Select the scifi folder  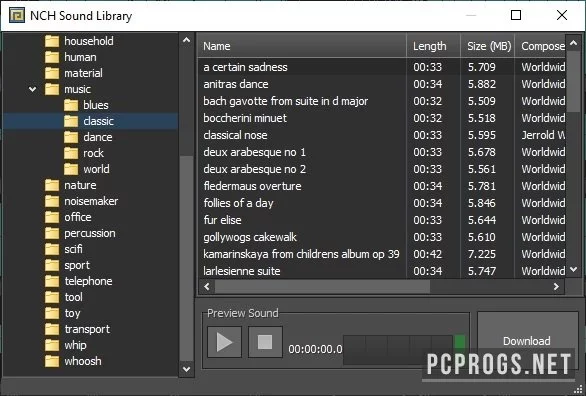pyautogui.click(x=64, y=249)
